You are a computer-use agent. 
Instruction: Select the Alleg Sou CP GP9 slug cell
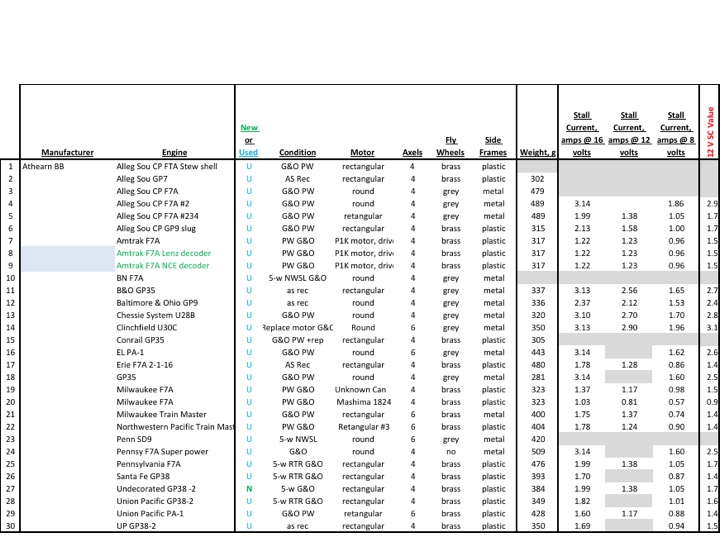click(x=156, y=229)
